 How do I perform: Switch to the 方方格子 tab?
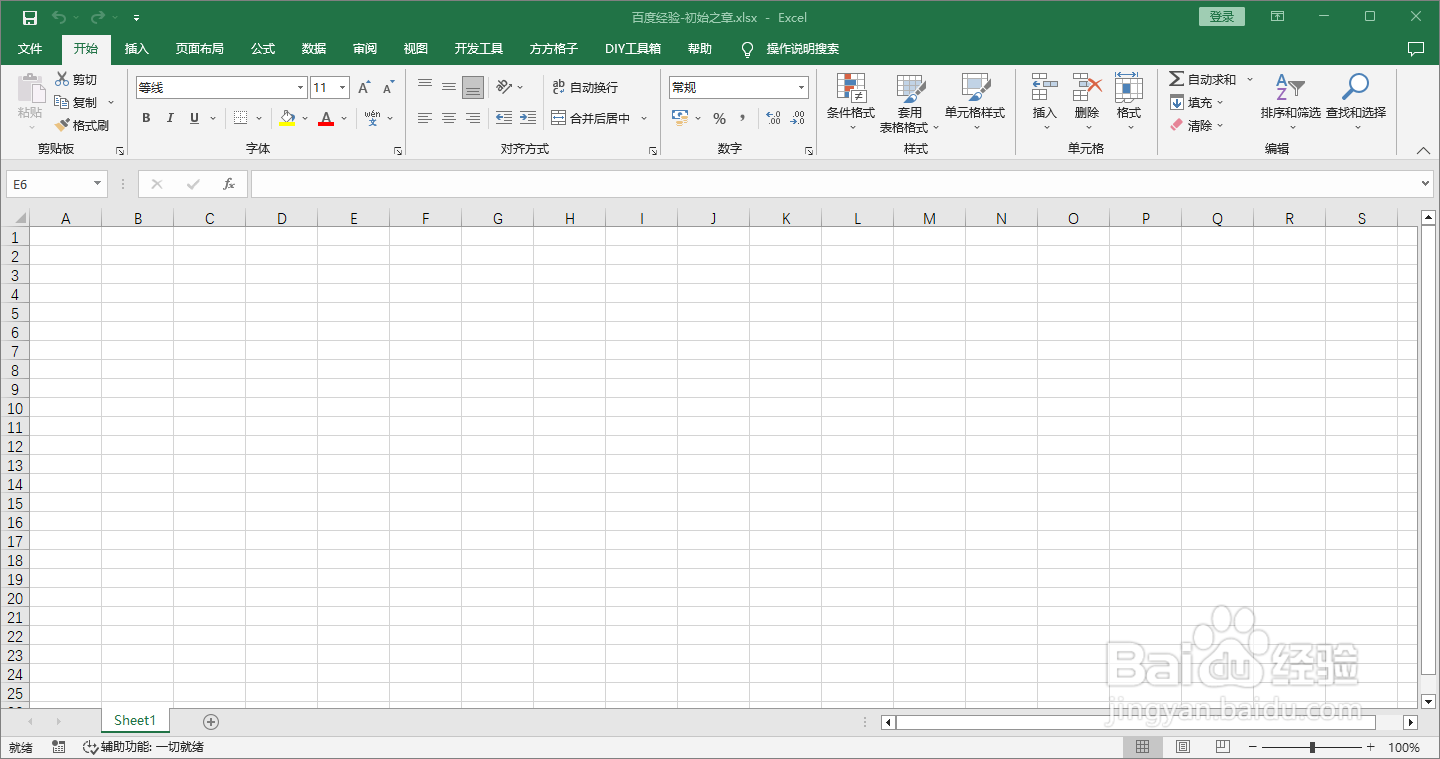[554, 48]
